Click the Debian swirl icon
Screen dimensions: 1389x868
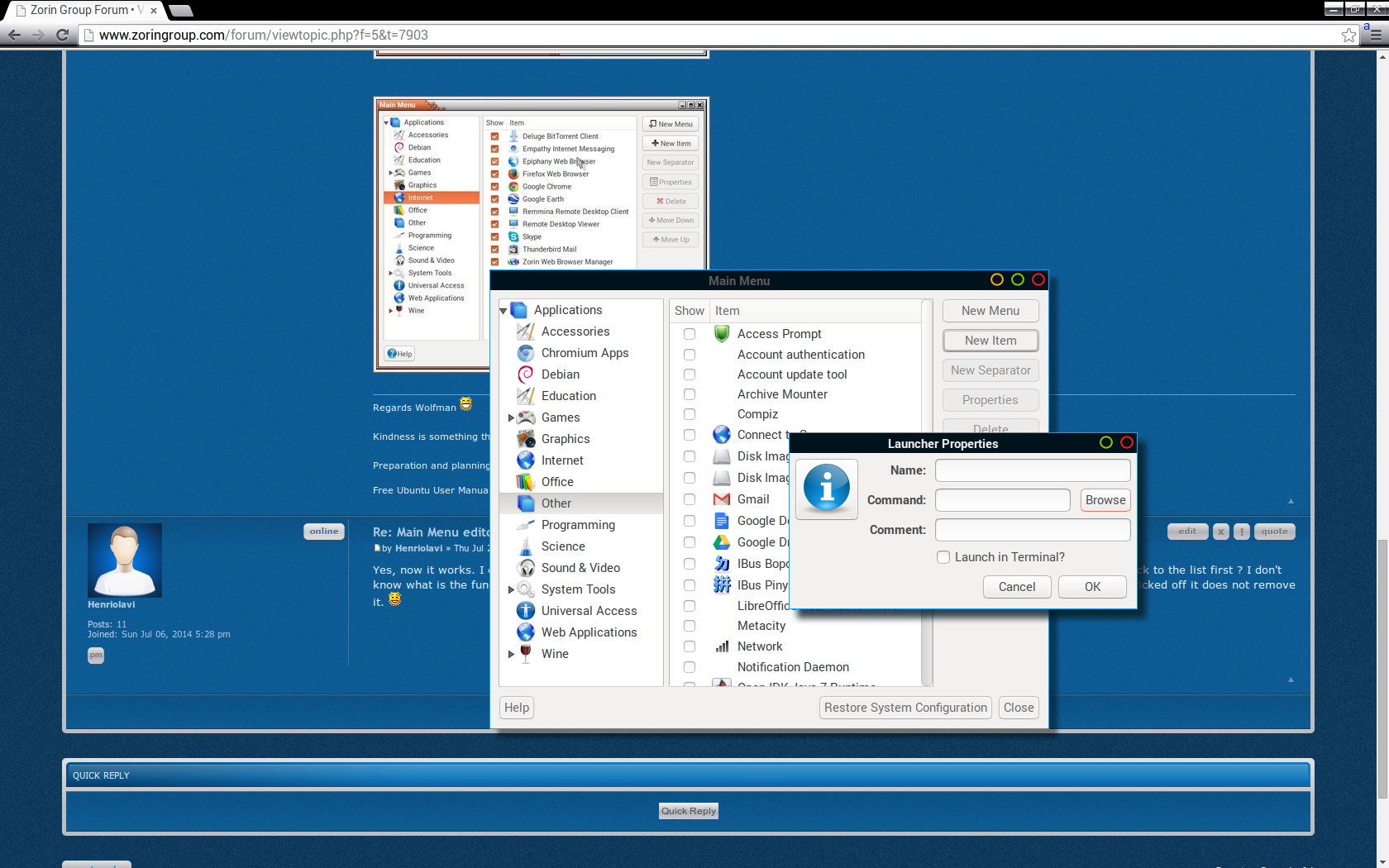click(525, 374)
